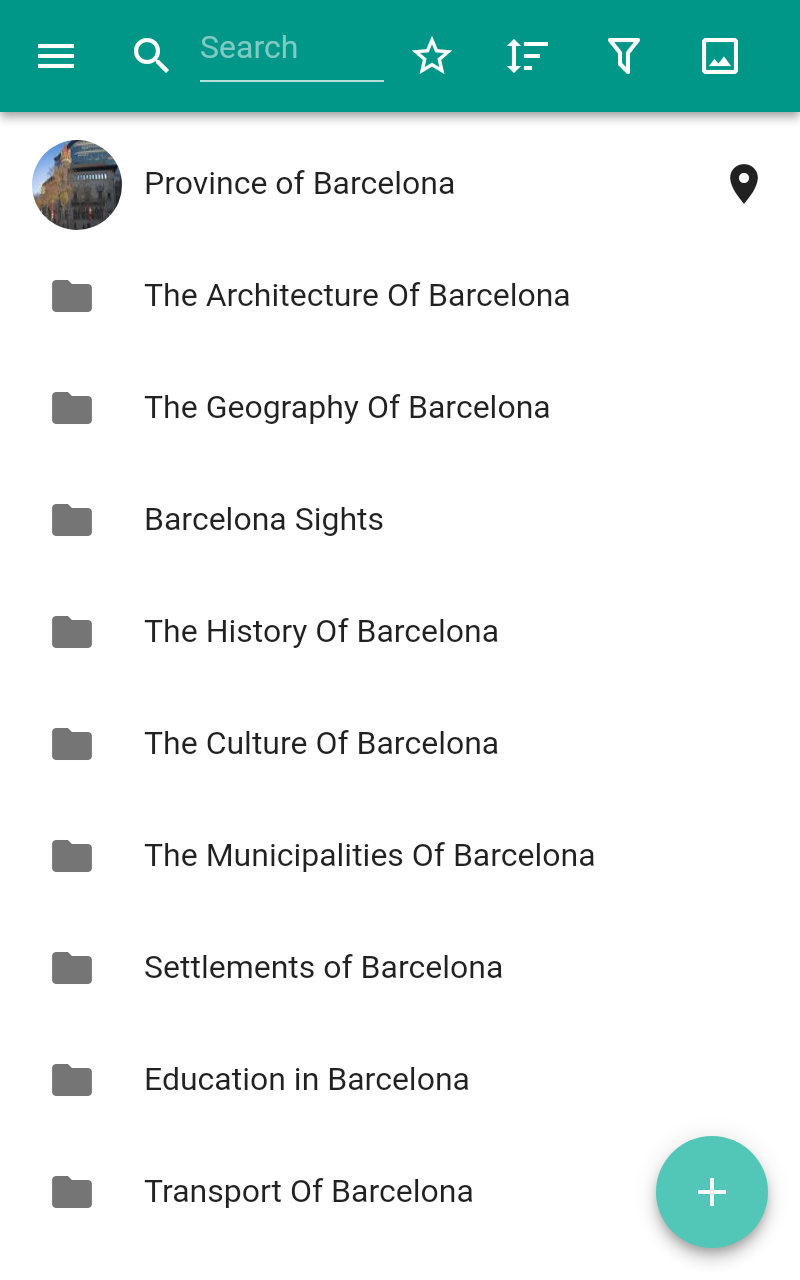Screen dimensions: 800x1280
Task: Tap the floating add plus button
Action: click(711, 1192)
